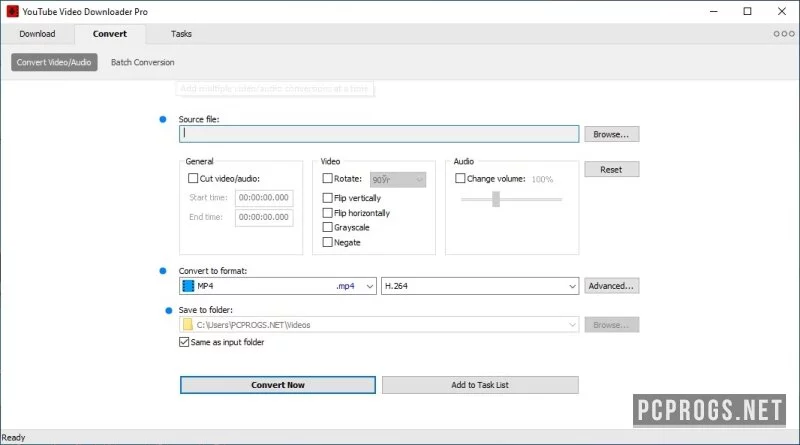Click the red app icon in title bar
Image resolution: width=800 pixels, height=445 pixels.
tap(12, 11)
